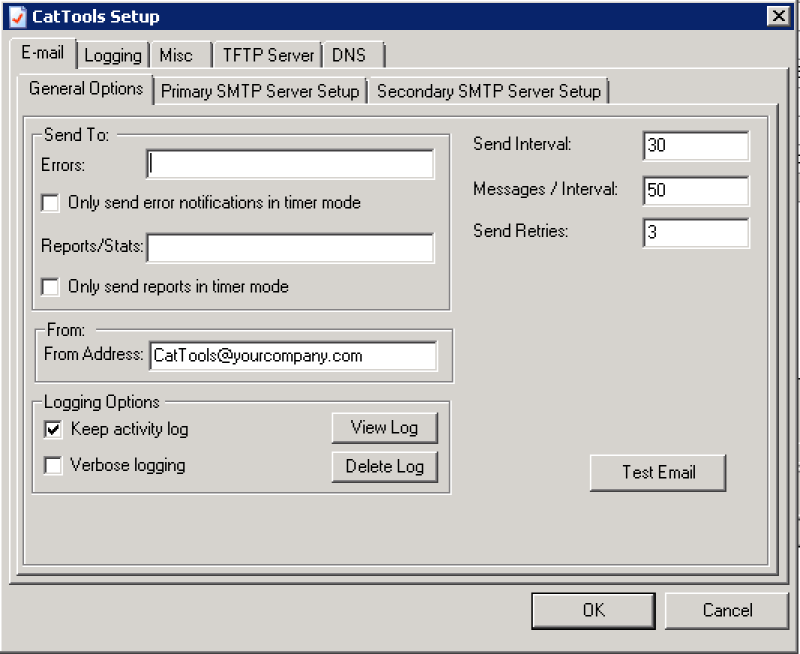The image size is (800, 654).
Task: Click the "Send Retries:" label
Action: tap(520, 231)
